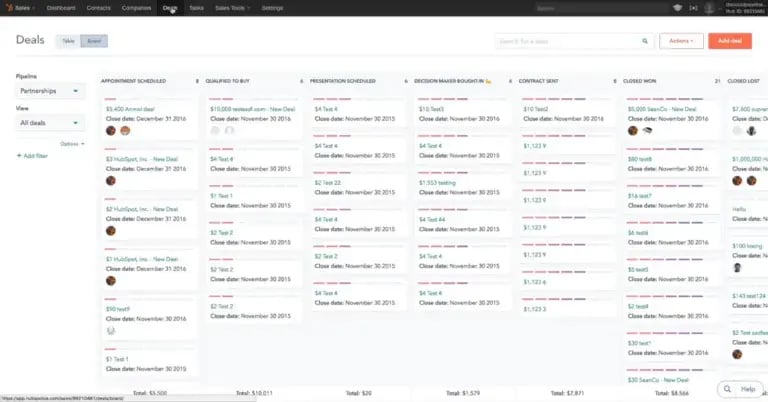The width and height of the screenshot is (768, 402).
Task: Open Contacts in navigation
Action: (x=98, y=8)
